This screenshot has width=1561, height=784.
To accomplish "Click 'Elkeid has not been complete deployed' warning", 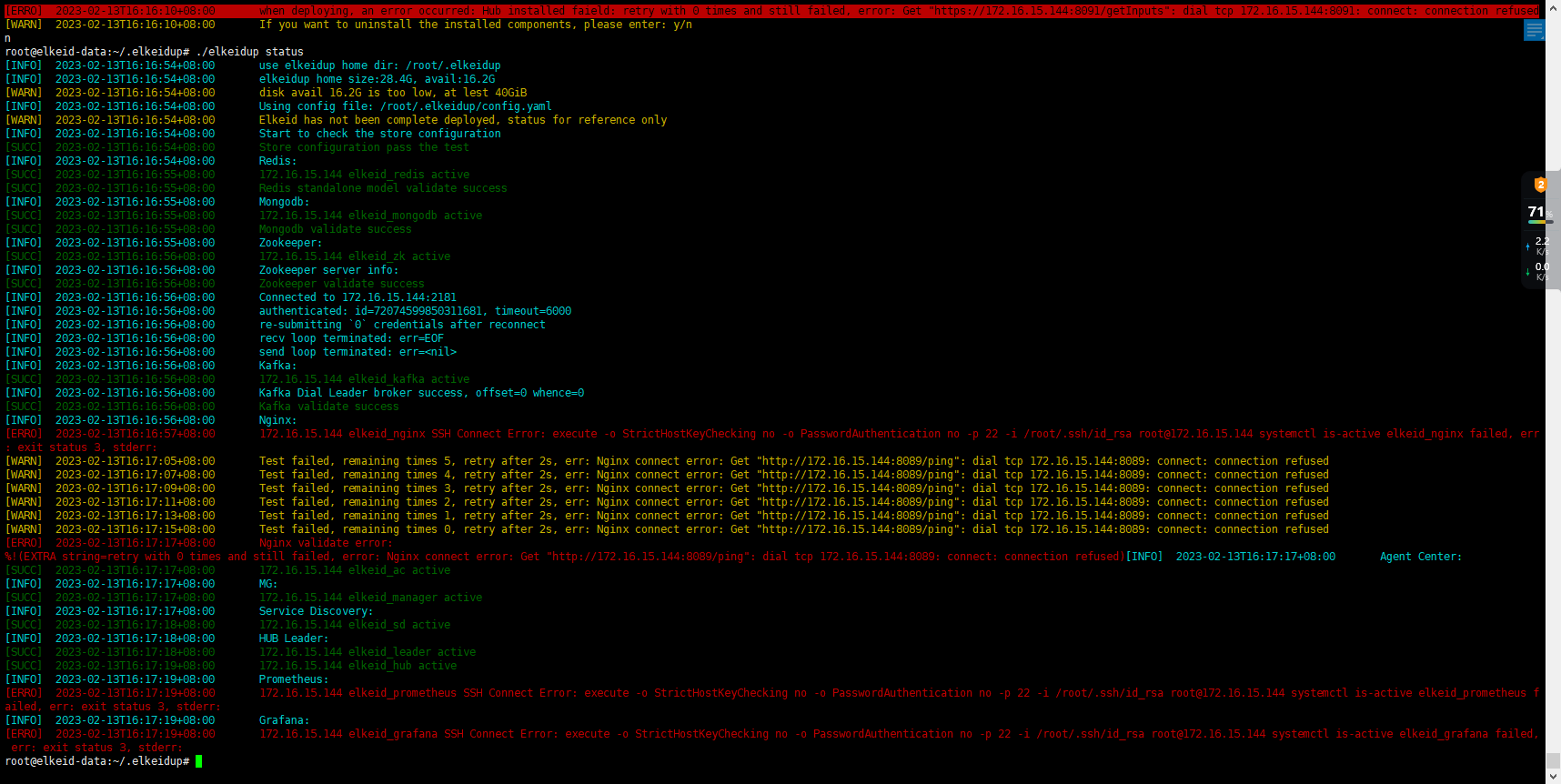I will (x=463, y=120).
